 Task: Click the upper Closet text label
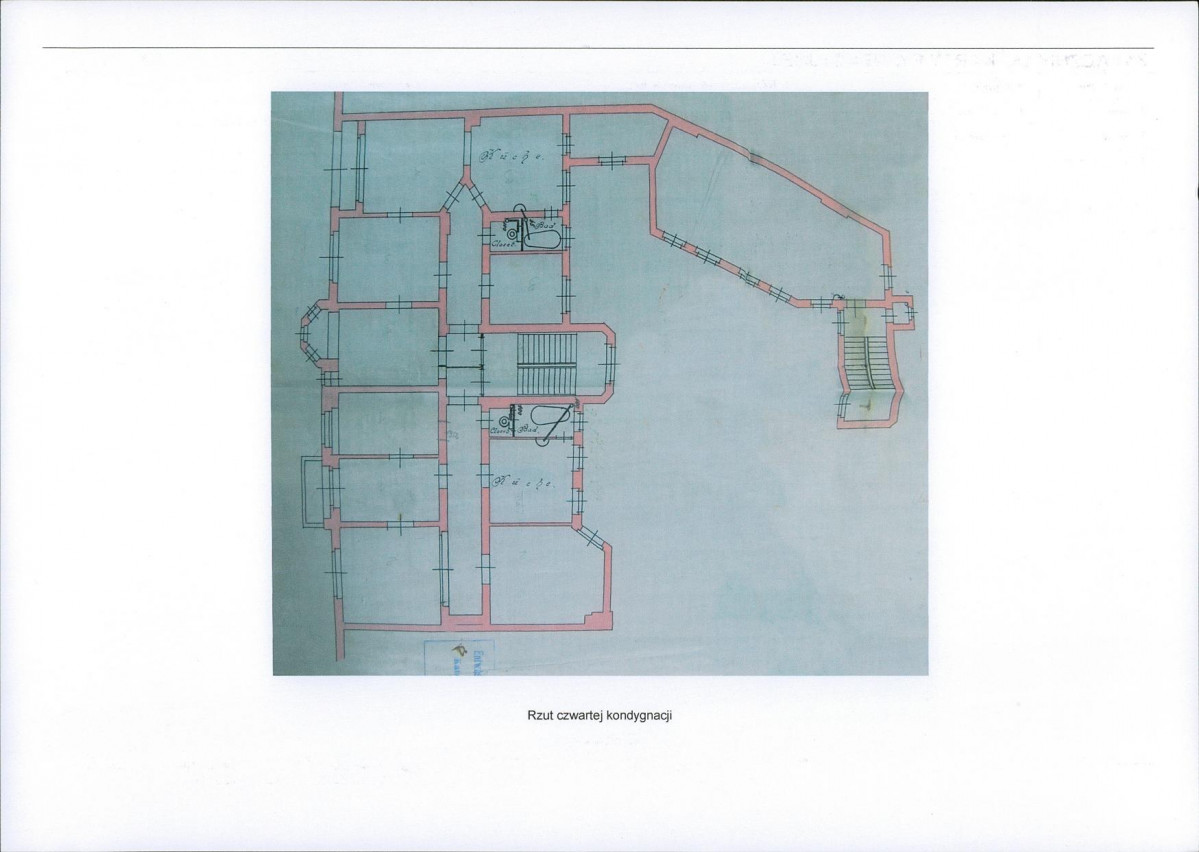pyautogui.click(x=502, y=245)
